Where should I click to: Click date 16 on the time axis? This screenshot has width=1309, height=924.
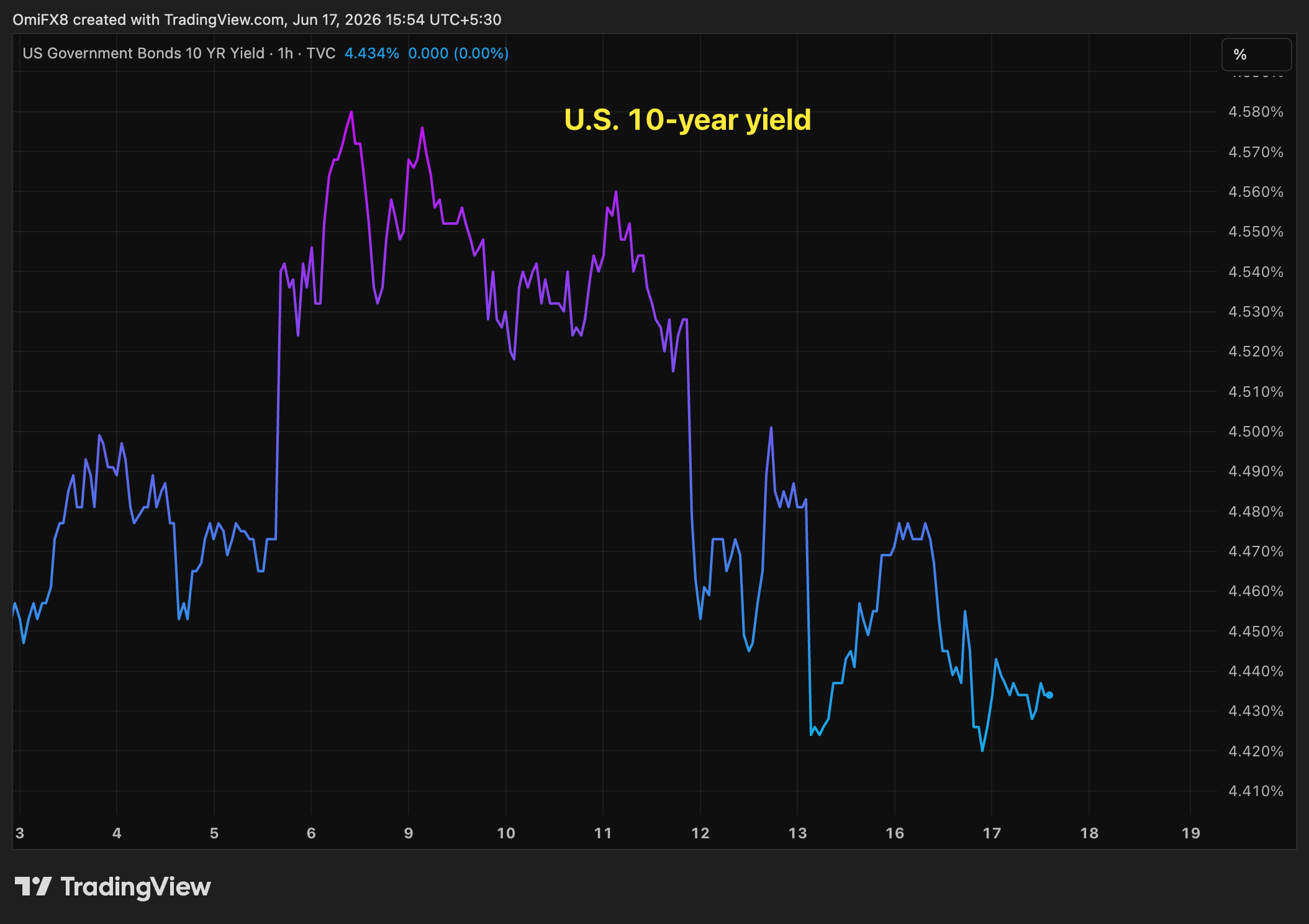pos(895,833)
